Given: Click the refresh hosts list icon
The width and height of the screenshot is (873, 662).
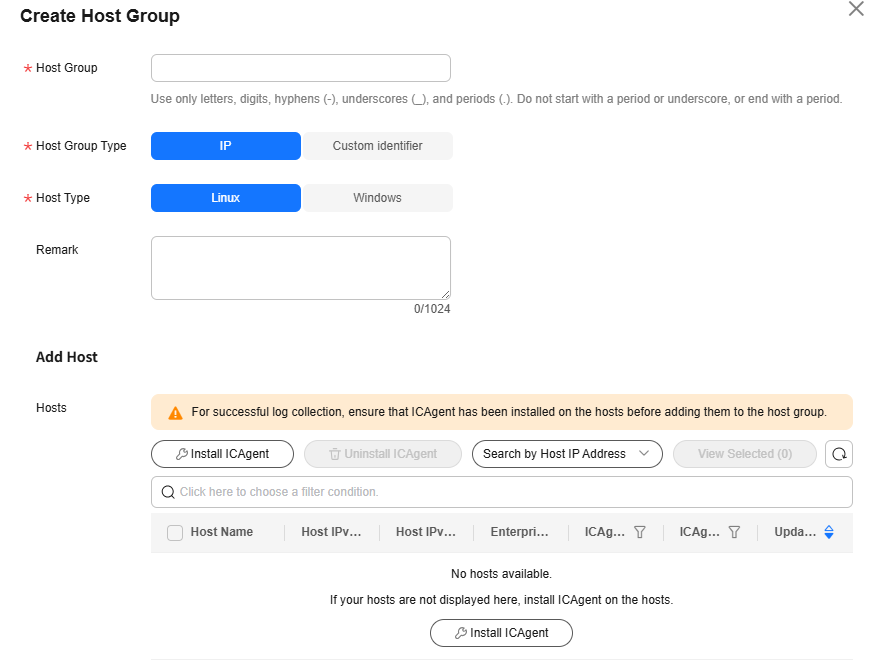Looking at the screenshot, I should click(838, 454).
